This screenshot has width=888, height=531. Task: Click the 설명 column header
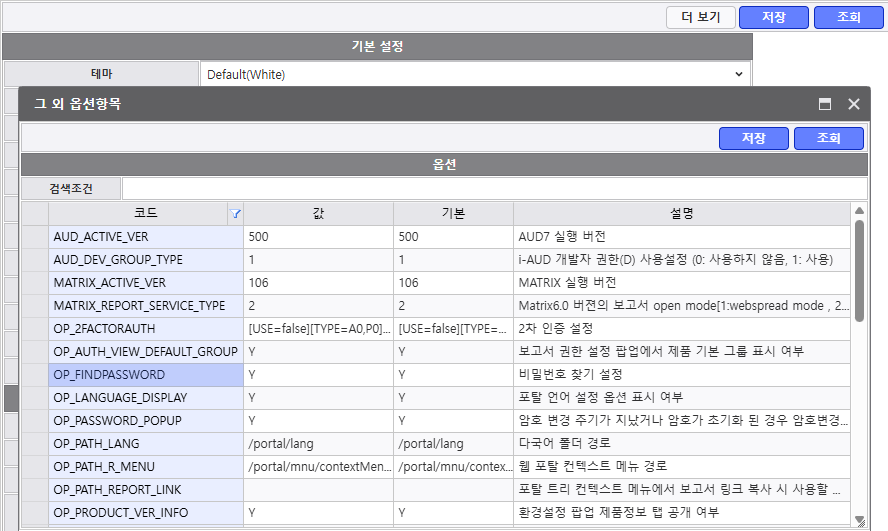(681, 214)
